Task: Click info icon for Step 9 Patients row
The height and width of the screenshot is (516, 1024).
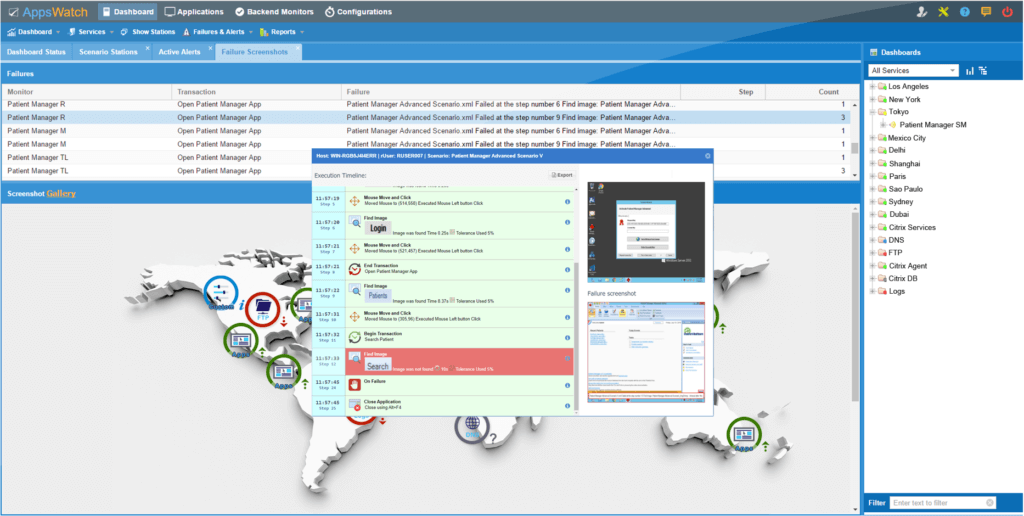Action: [x=567, y=290]
